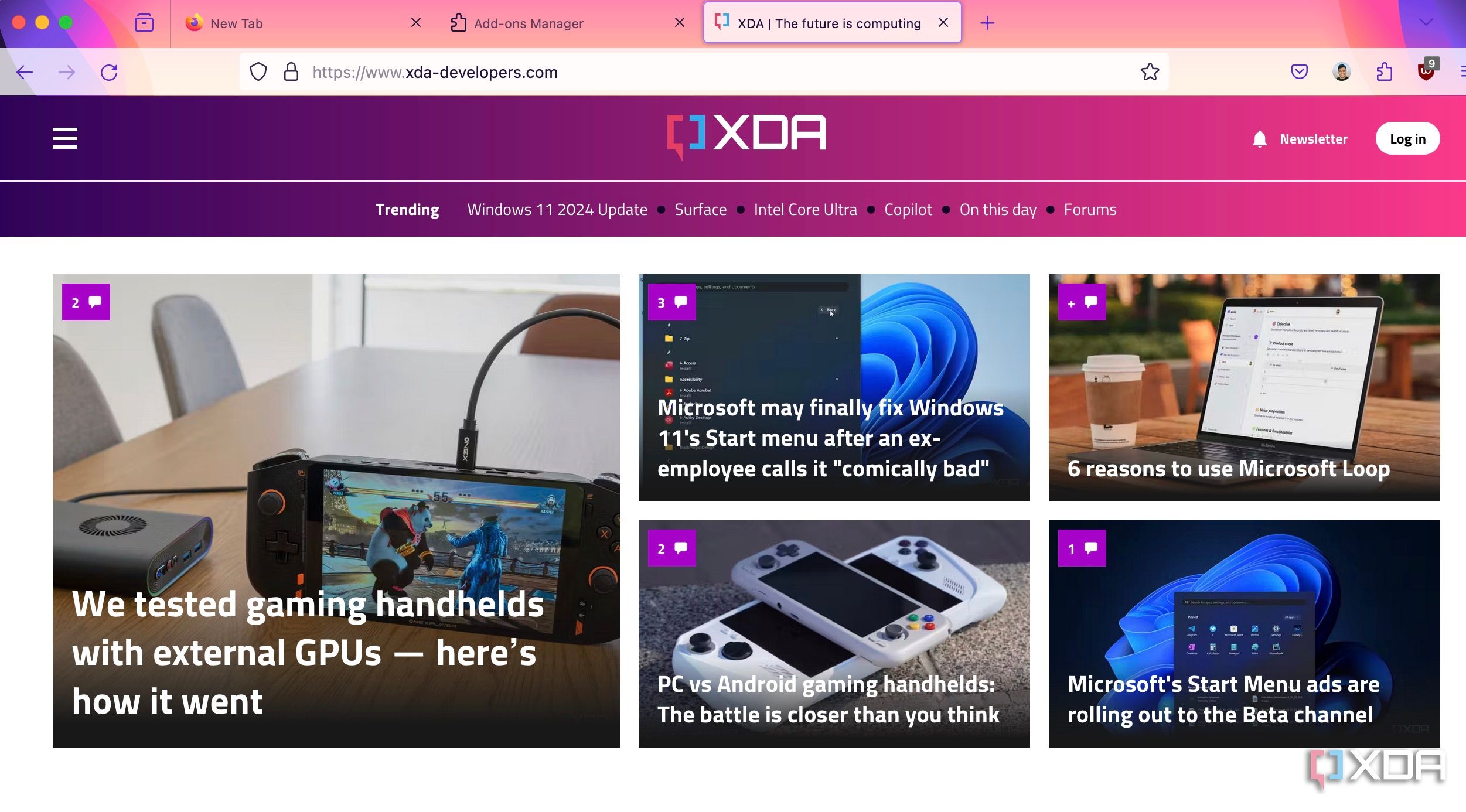Go to Forums from trending bar
The height and width of the screenshot is (812, 1466).
click(x=1090, y=209)
